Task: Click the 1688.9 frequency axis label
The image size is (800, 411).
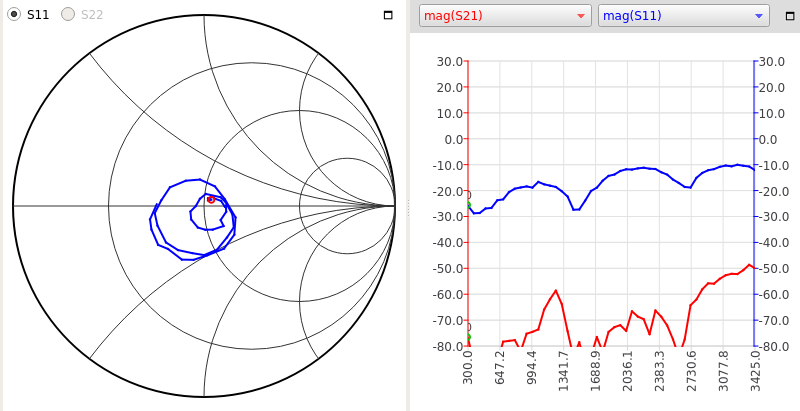Action: pos(595,370)
